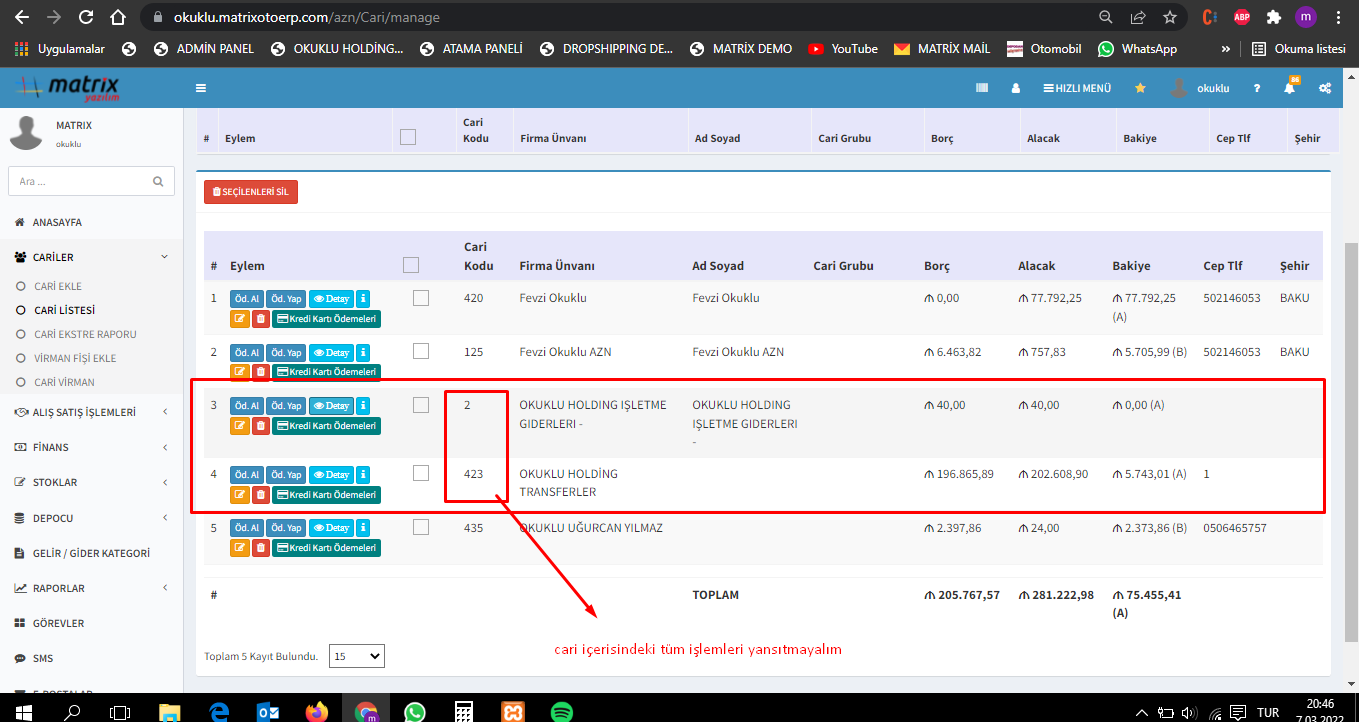Click the question mark help icon

[x=1257, y=88]
